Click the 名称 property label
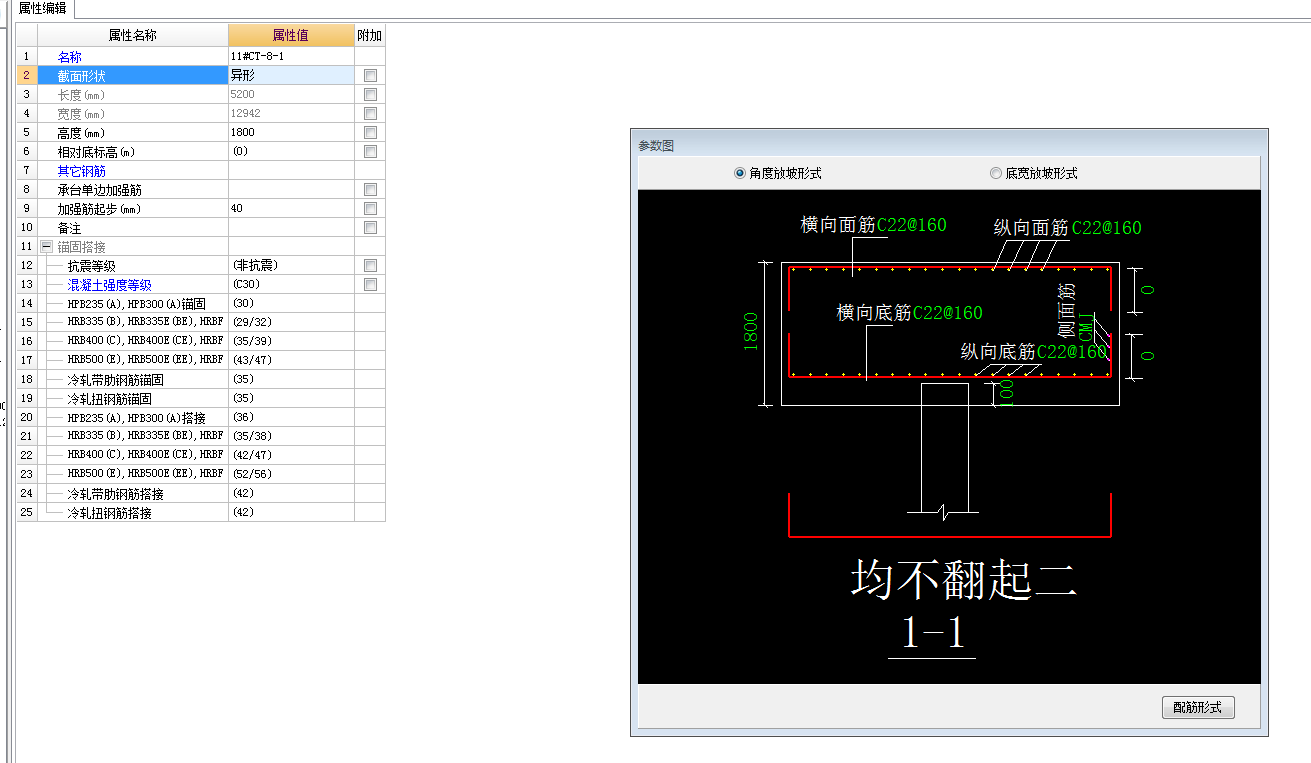The image size is (1311, 763). (x=70, y=57)
